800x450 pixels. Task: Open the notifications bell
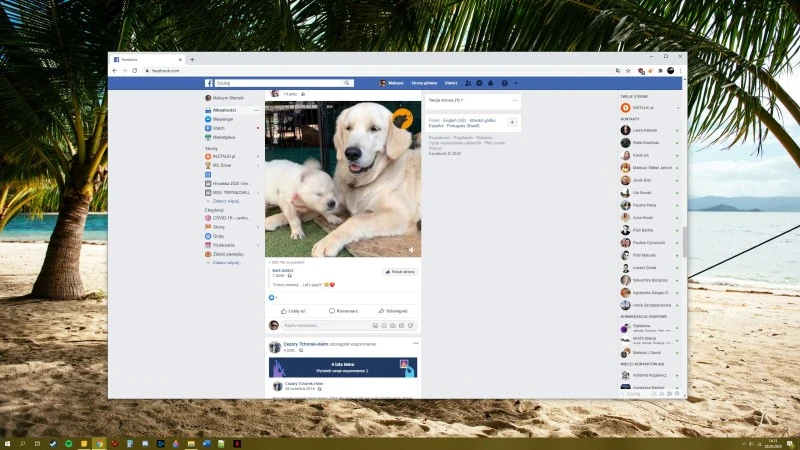pos(490,83)
